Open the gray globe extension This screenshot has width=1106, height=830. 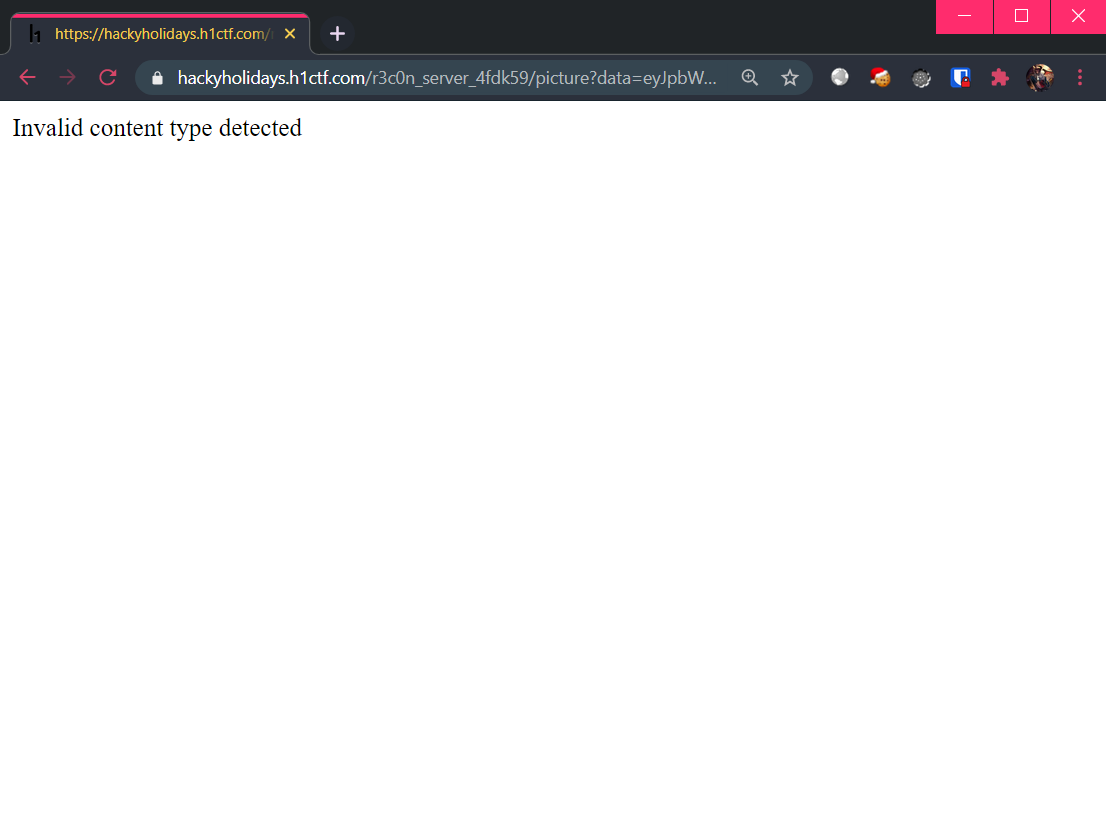coord(839,77)
